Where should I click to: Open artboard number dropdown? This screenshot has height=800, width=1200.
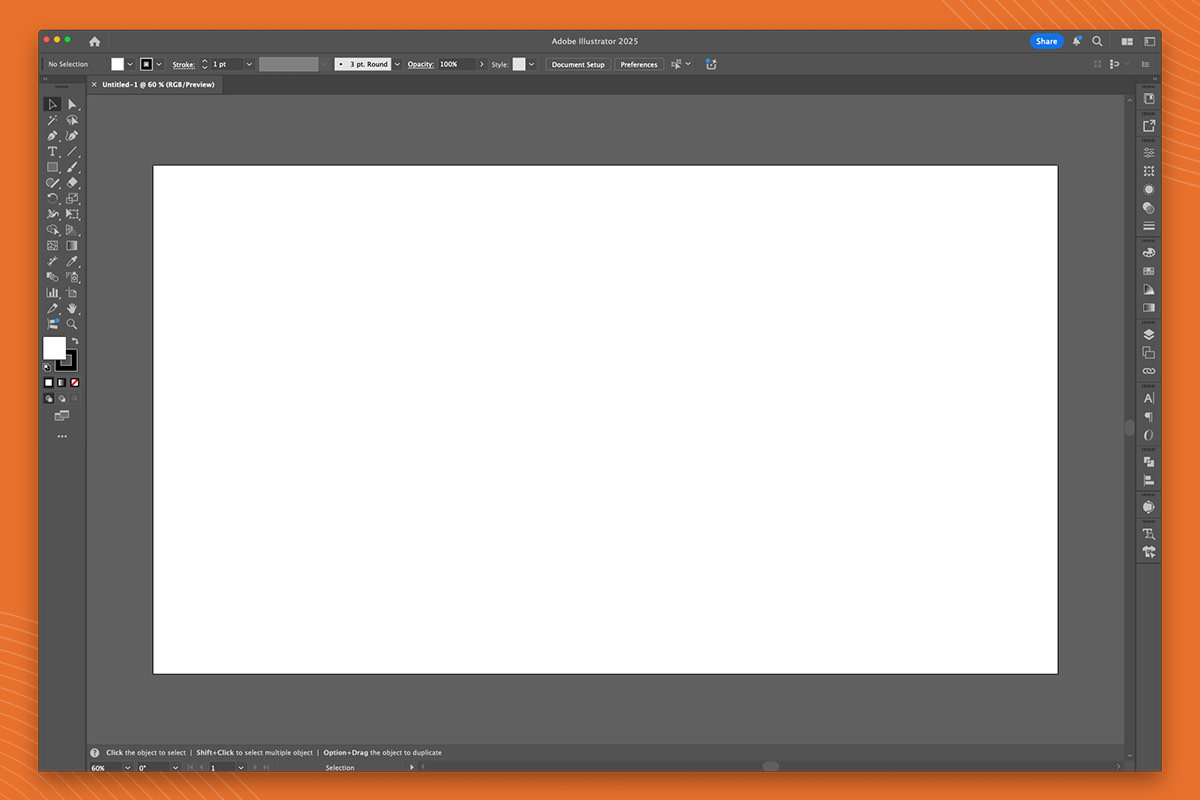point(242,767)
